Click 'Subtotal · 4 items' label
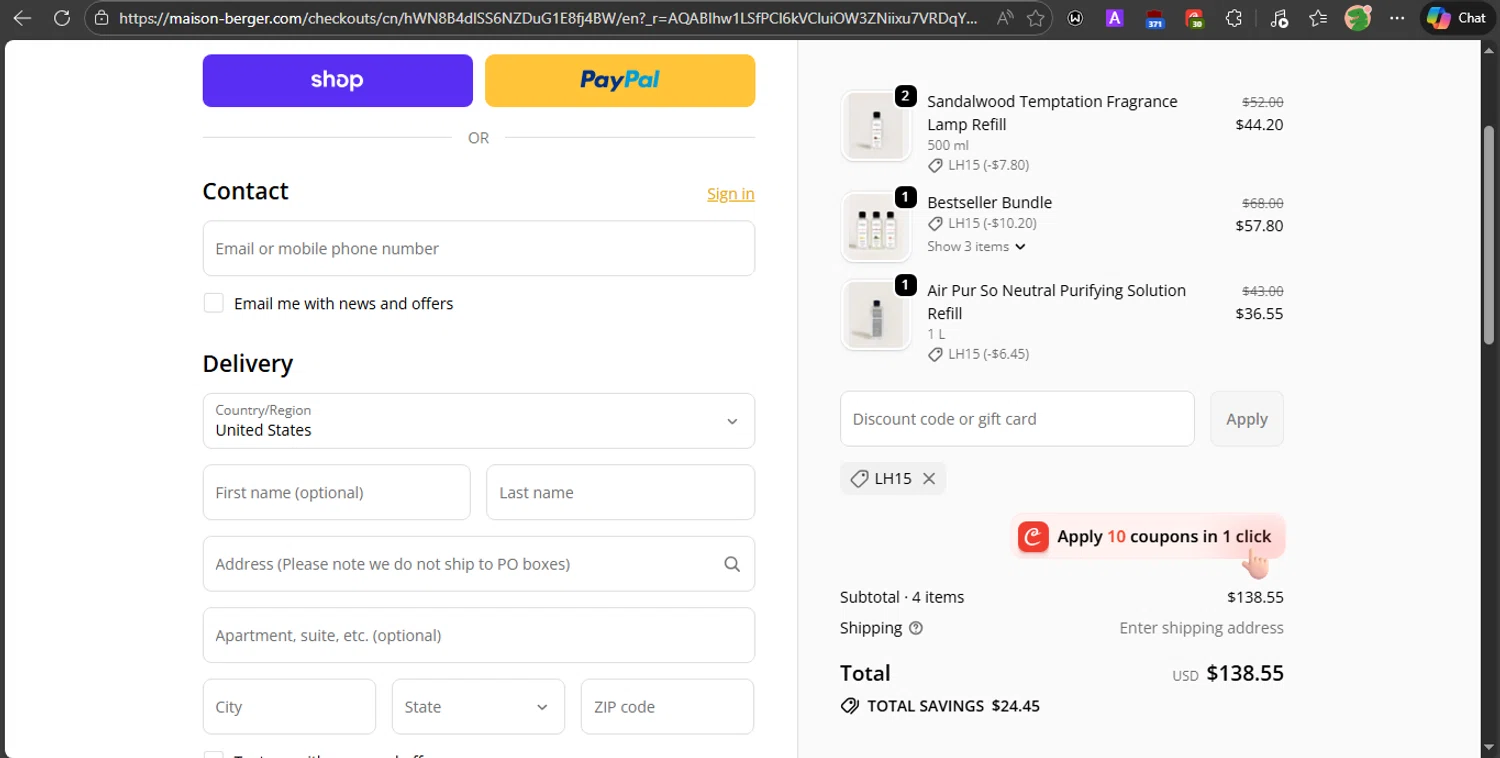 (x=902, y=597)
